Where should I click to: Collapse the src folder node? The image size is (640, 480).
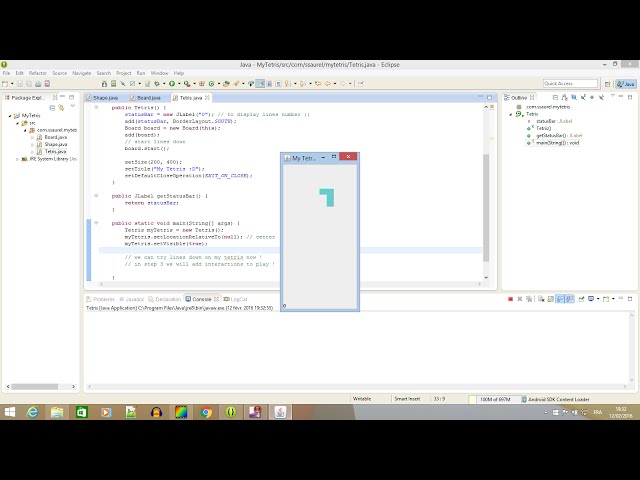click(18, 123)
